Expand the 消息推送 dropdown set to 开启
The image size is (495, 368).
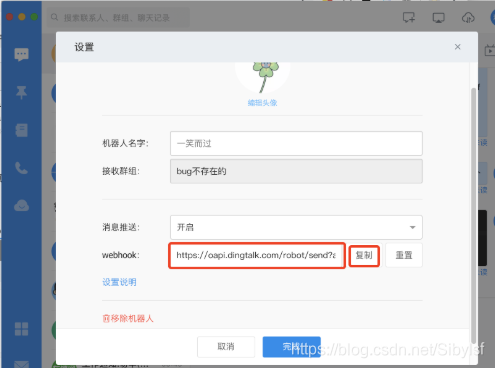pos(296,227)
